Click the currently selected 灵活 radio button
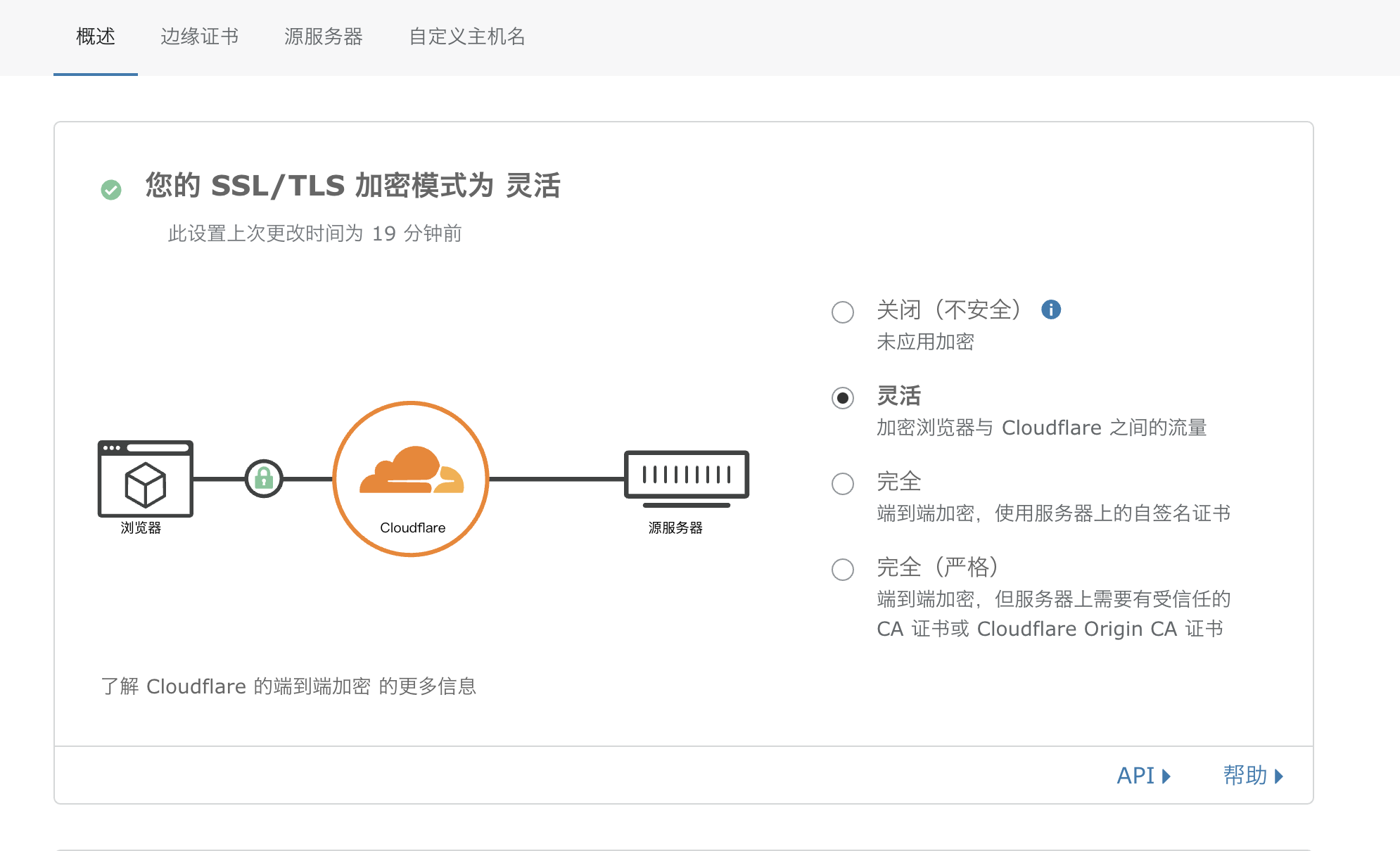This screenshot has width=1400, height=851. click(842, 399)
